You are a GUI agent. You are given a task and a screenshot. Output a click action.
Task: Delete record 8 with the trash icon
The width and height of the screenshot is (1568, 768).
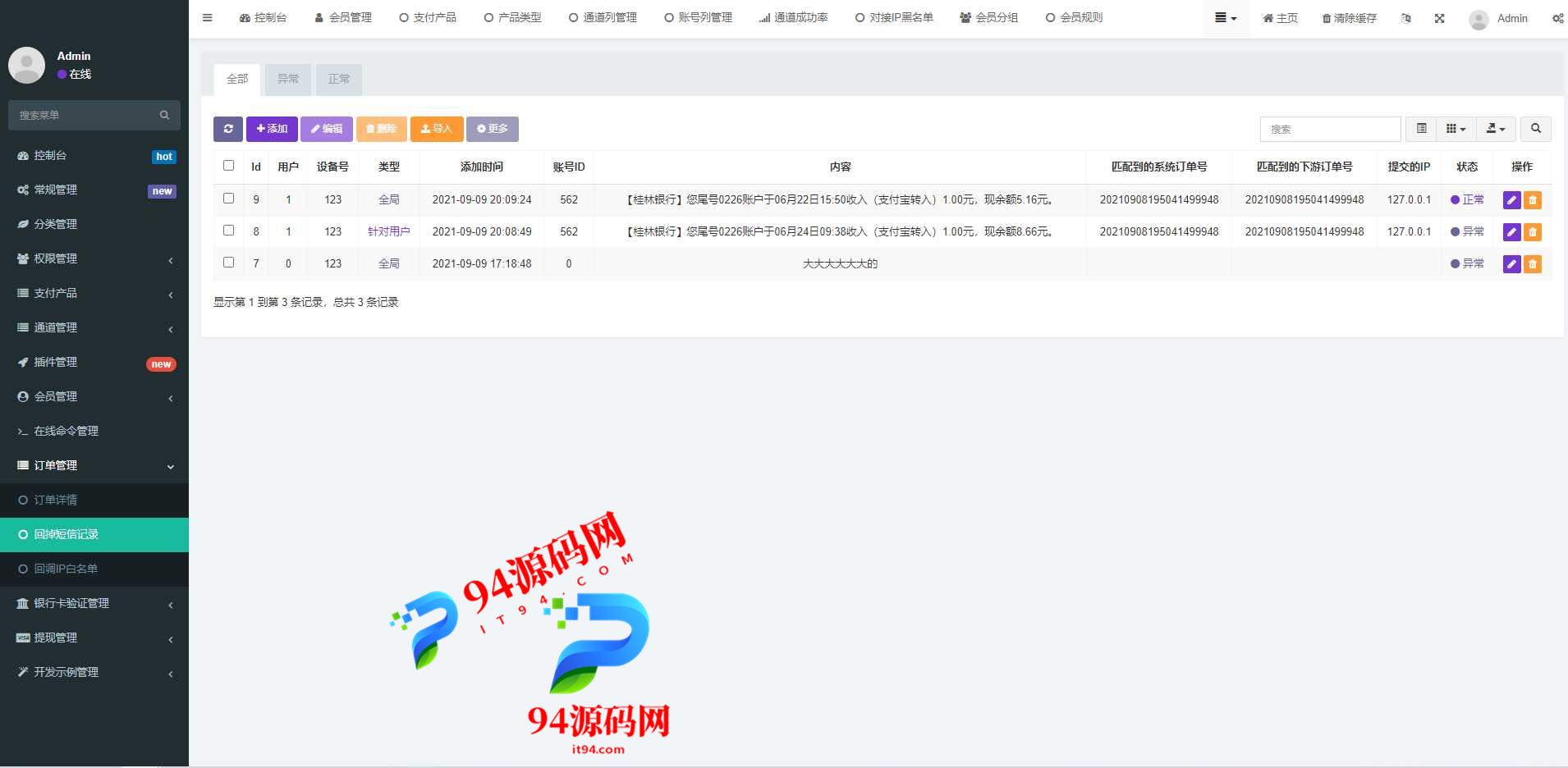point(1533,232)
